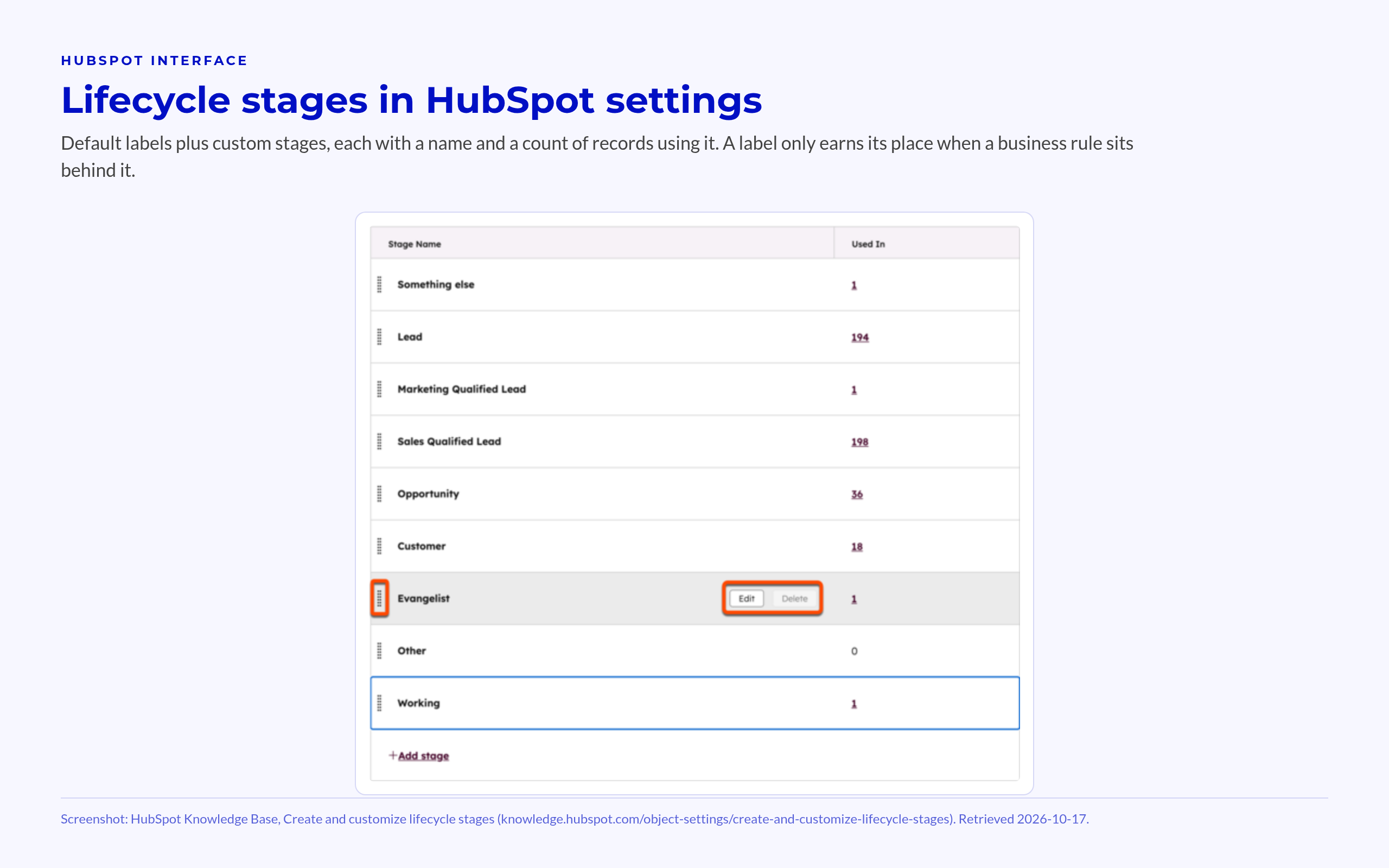
Task: Select the Customer stage name
Action: pos(421,546)
